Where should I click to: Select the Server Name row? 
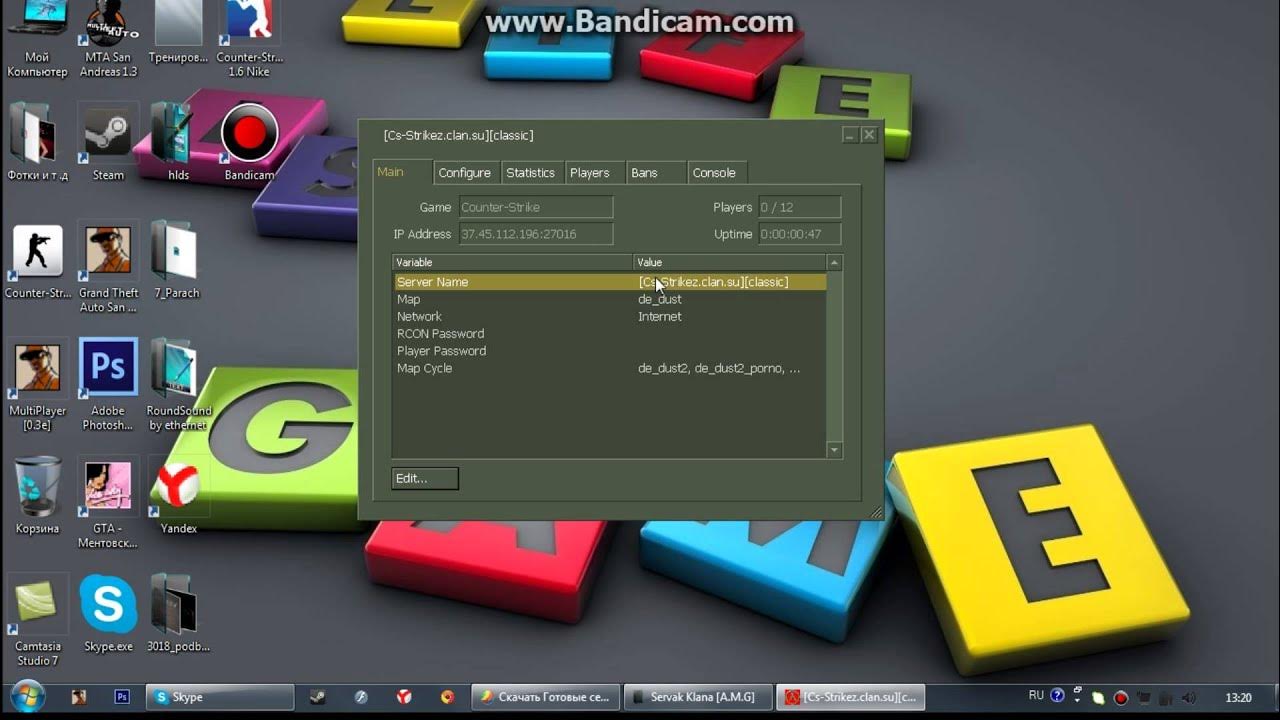pos(610,282)
